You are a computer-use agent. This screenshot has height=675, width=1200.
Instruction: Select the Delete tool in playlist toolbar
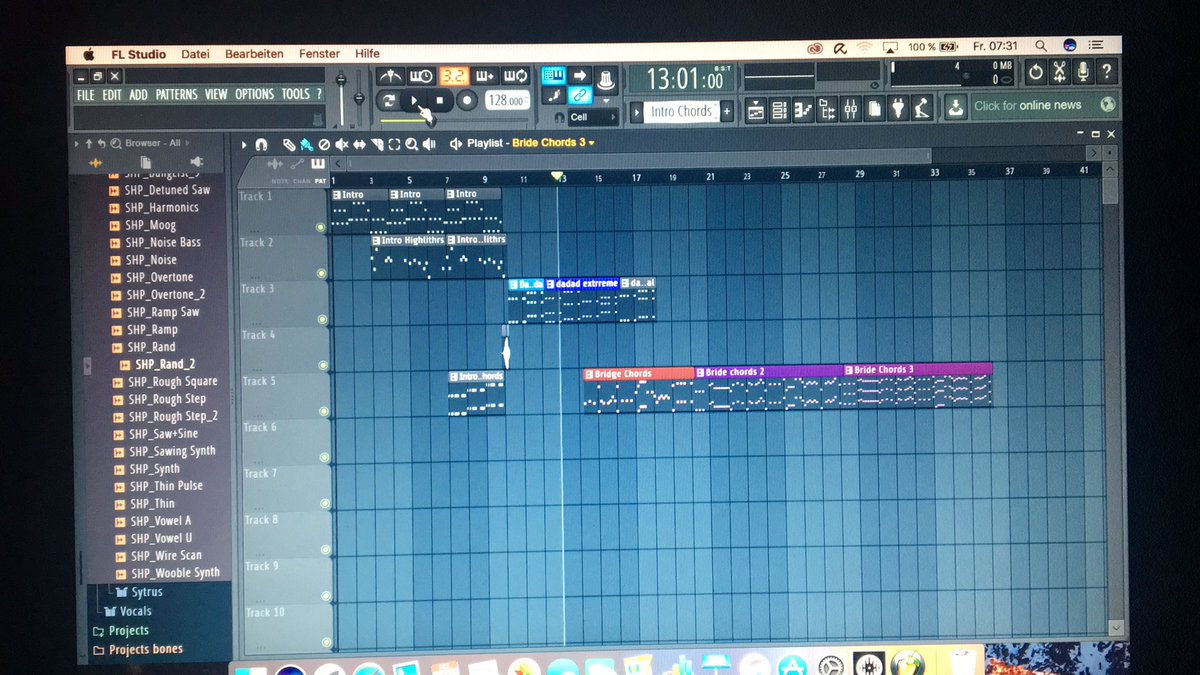click(324, 145)
